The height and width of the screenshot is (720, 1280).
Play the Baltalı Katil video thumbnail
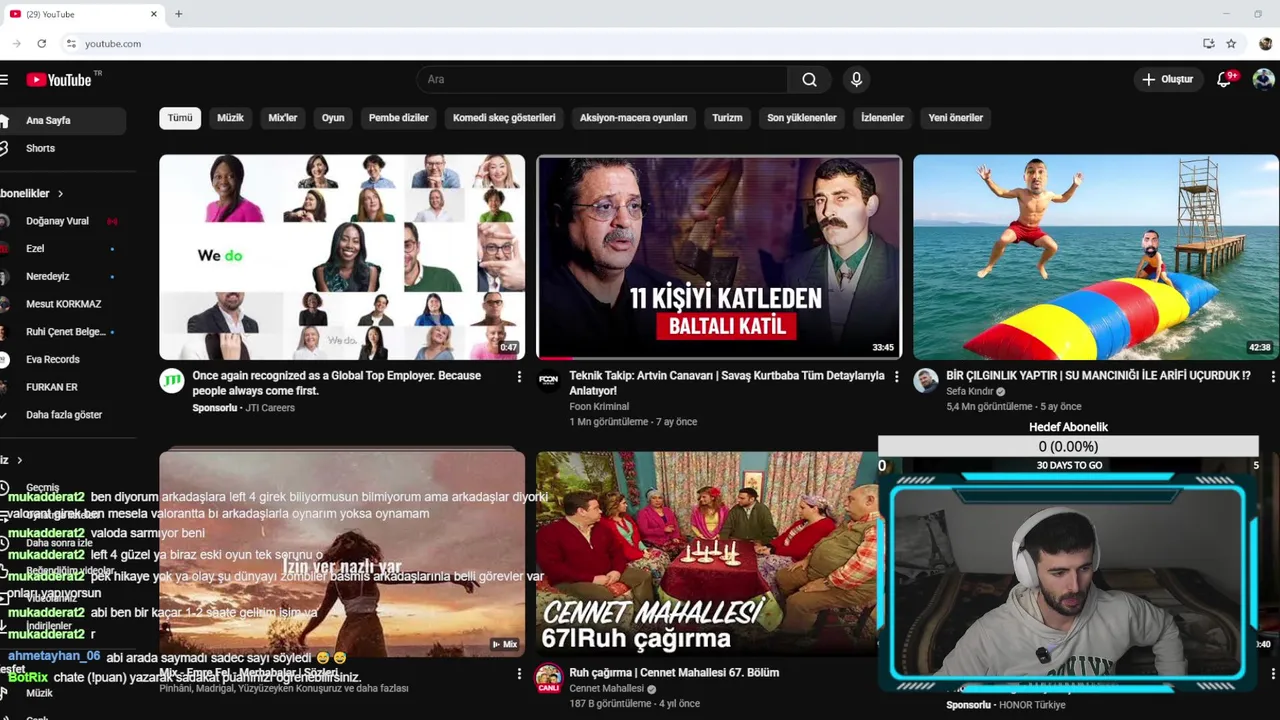tap(719, 257)
